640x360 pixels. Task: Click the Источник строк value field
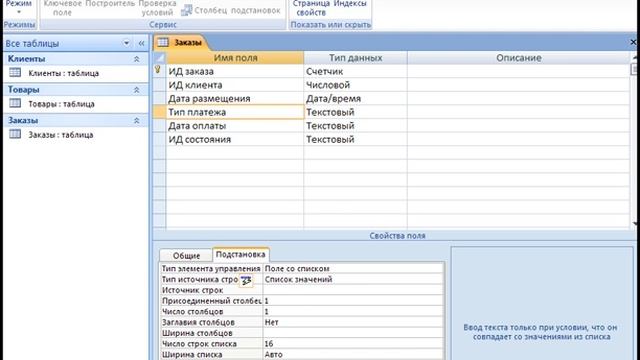[x=353, y=290]
